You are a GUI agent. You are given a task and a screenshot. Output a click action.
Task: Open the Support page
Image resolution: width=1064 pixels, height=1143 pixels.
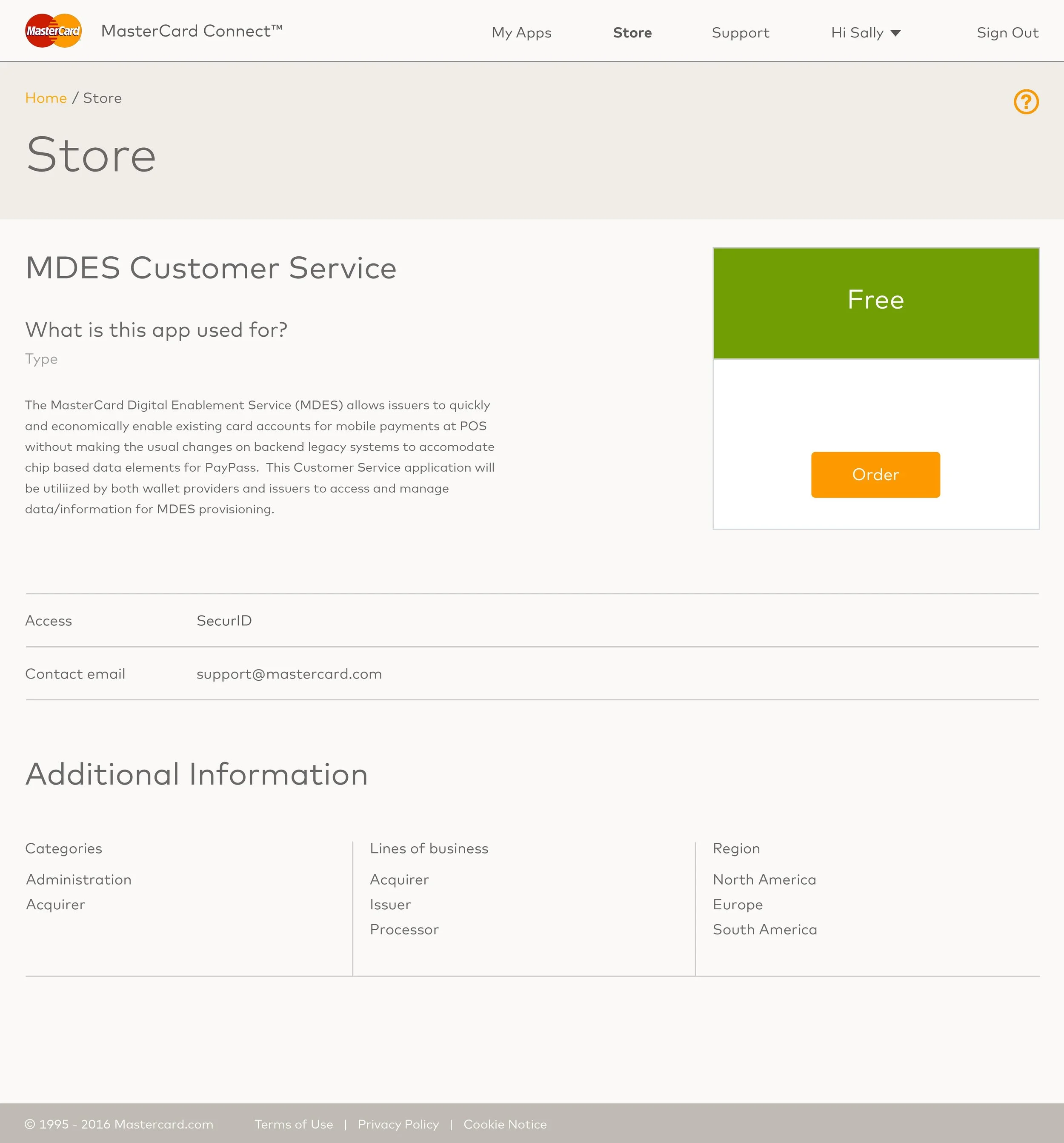[741, 33]
